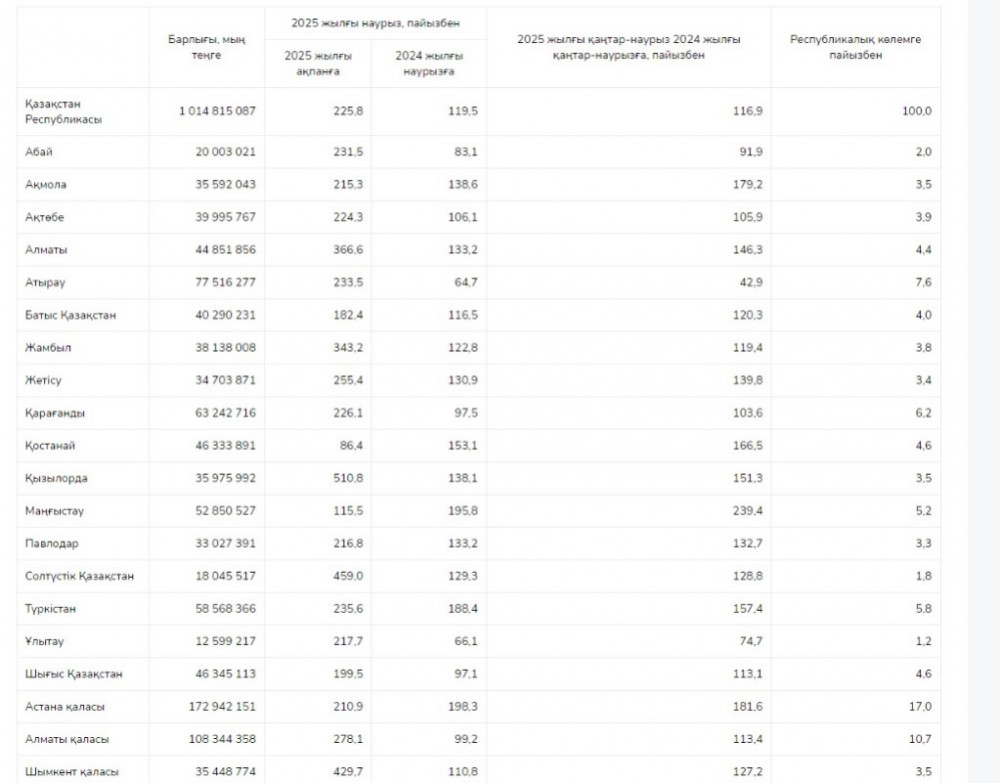1000x783 pixels.
Task: Select the Абай region row label
Action: tap(39, 152)
